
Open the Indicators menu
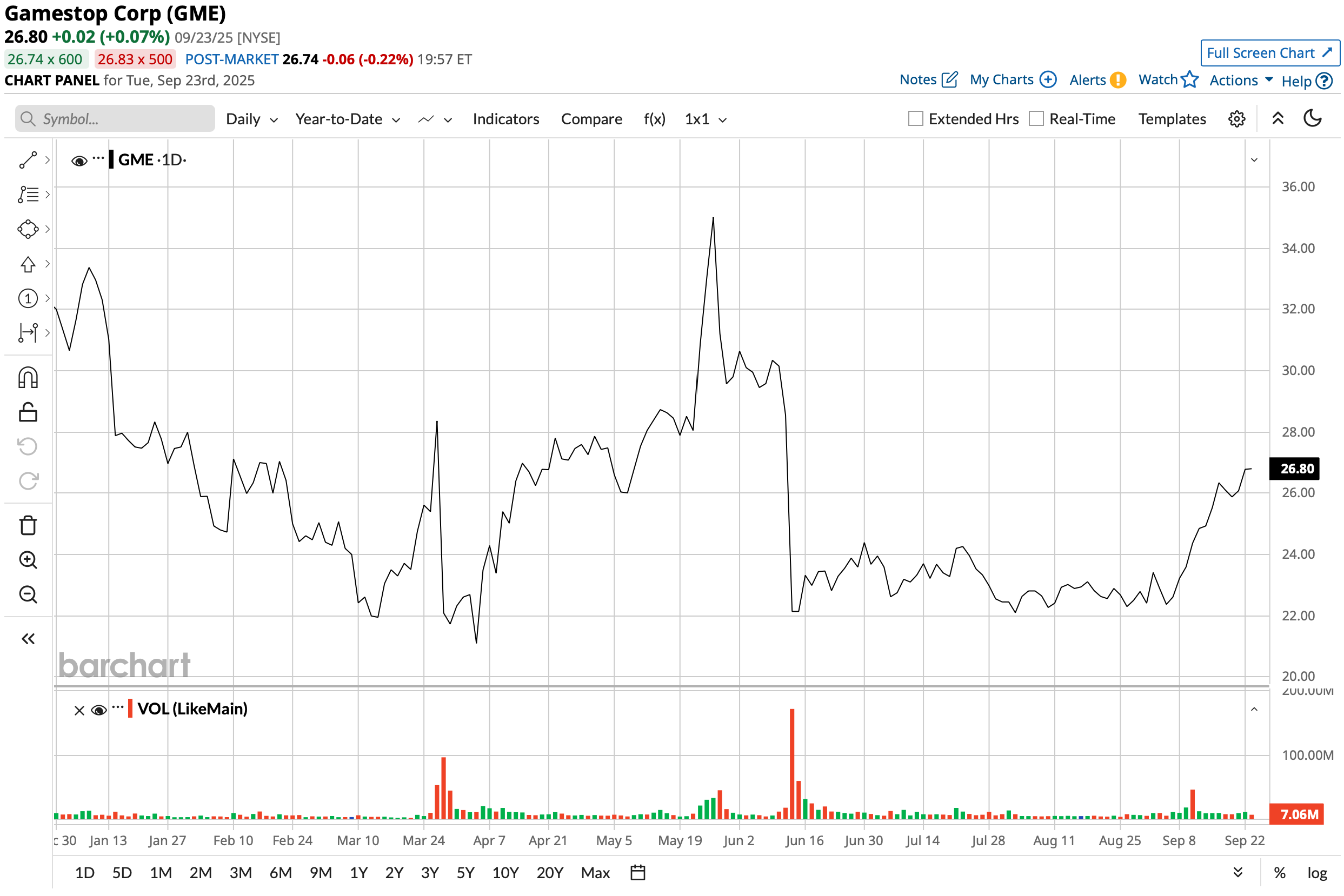coord(505,119)
